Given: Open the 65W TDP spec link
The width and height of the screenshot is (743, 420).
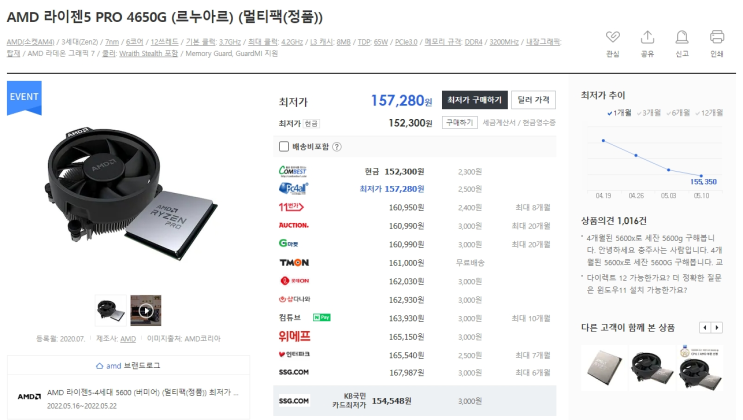Looking at the screenshot, I should (x=381, y=42).
